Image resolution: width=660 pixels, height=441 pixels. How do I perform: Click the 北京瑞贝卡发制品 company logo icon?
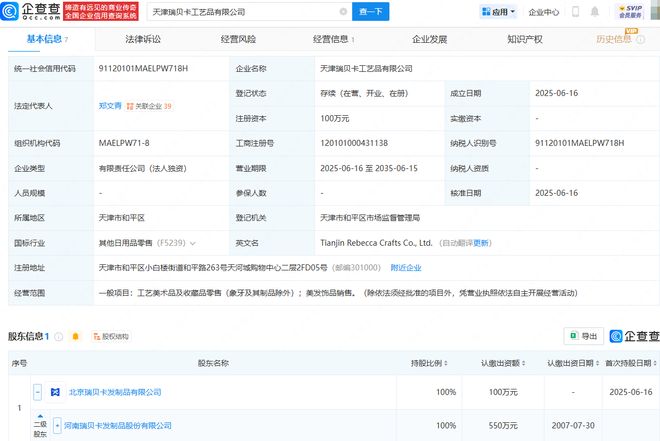(x=55, y=392)
